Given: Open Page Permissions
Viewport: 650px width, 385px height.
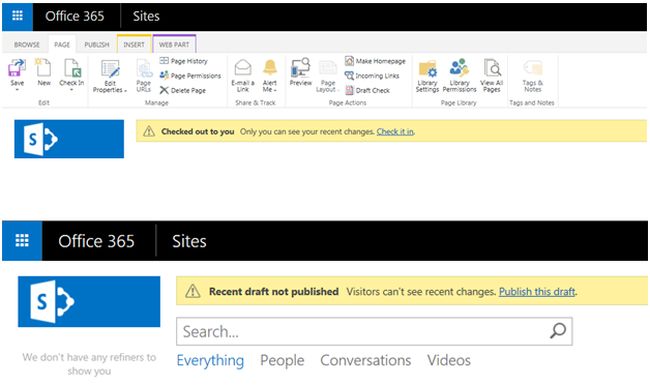Looking at the screenshot, I should (x=190, y=75).
